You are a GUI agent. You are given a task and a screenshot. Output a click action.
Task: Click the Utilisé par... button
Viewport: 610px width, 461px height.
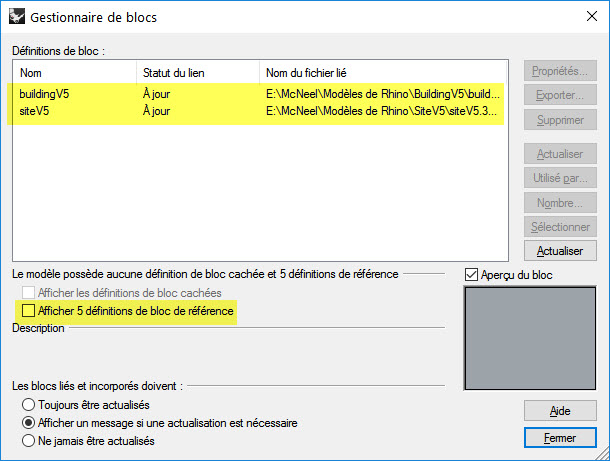click(x=560, y=178)
